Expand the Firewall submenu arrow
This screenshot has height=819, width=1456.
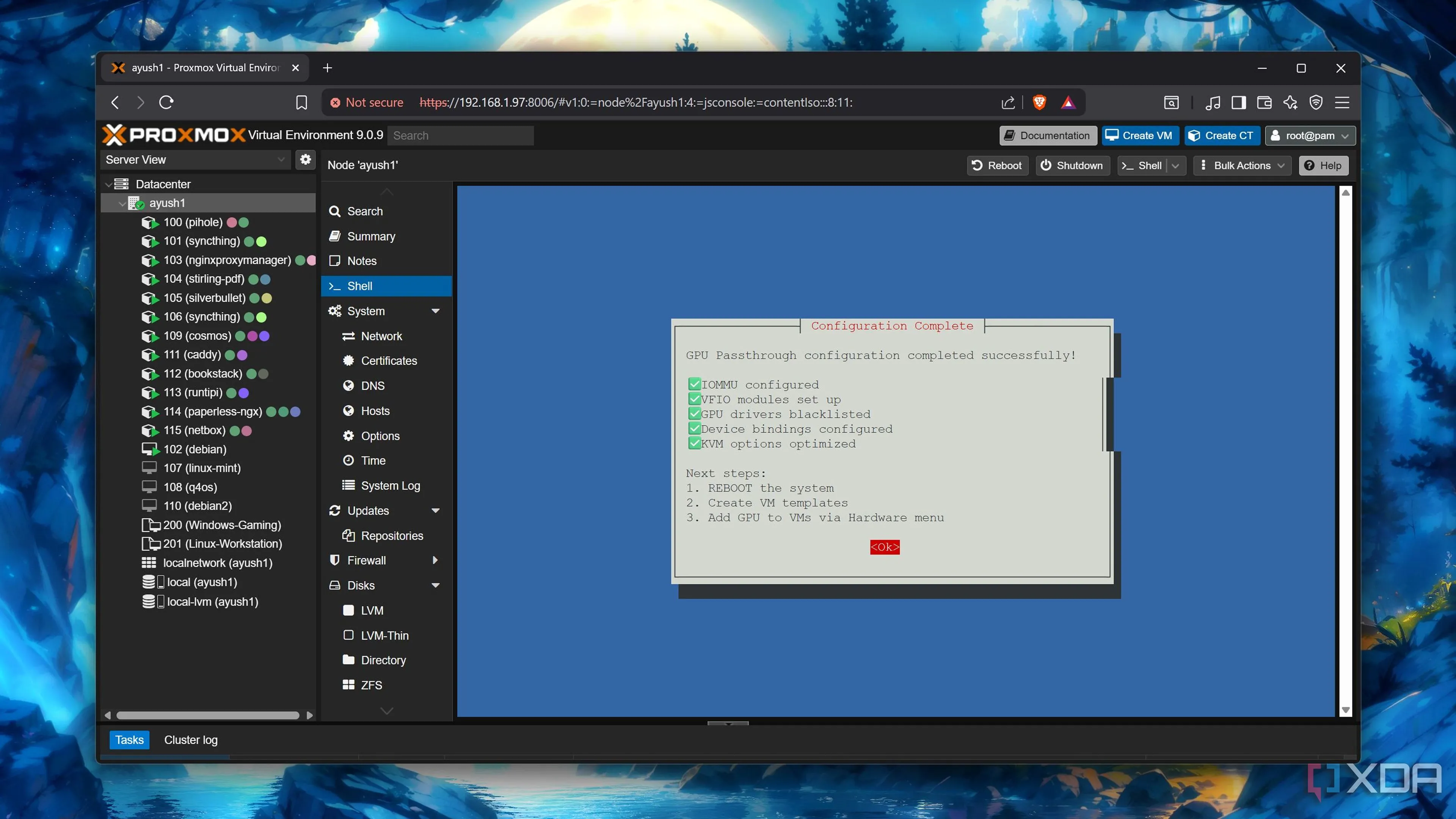pyautogui.click(x=435, y=560)
